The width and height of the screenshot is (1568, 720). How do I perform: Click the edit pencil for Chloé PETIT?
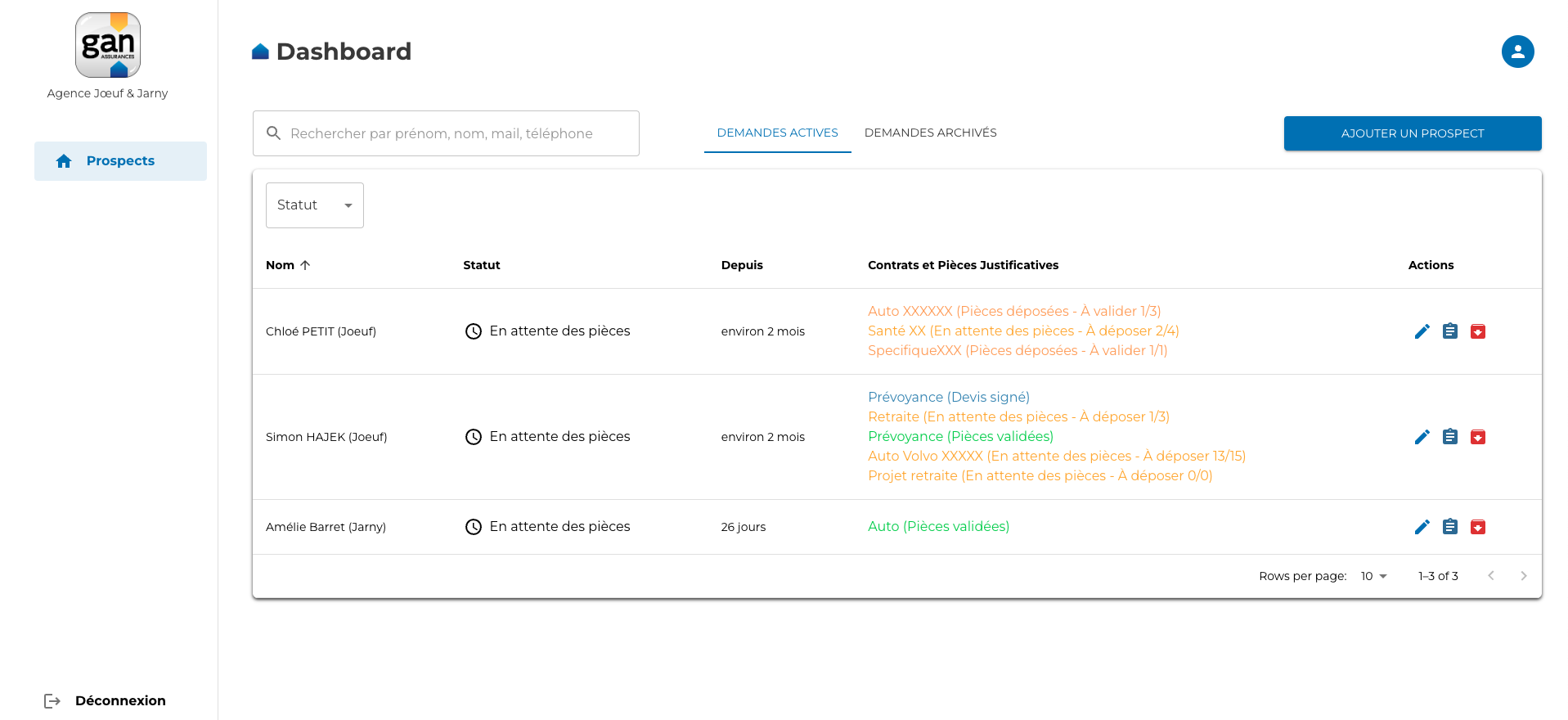[1422, 331]
